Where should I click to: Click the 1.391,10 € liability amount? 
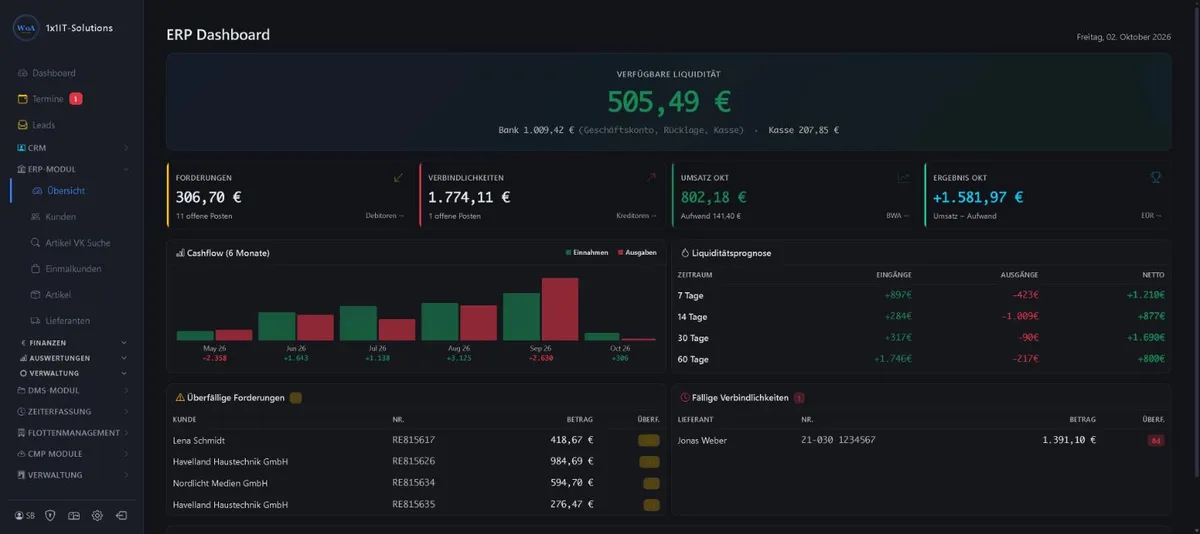coord(1069,440)
